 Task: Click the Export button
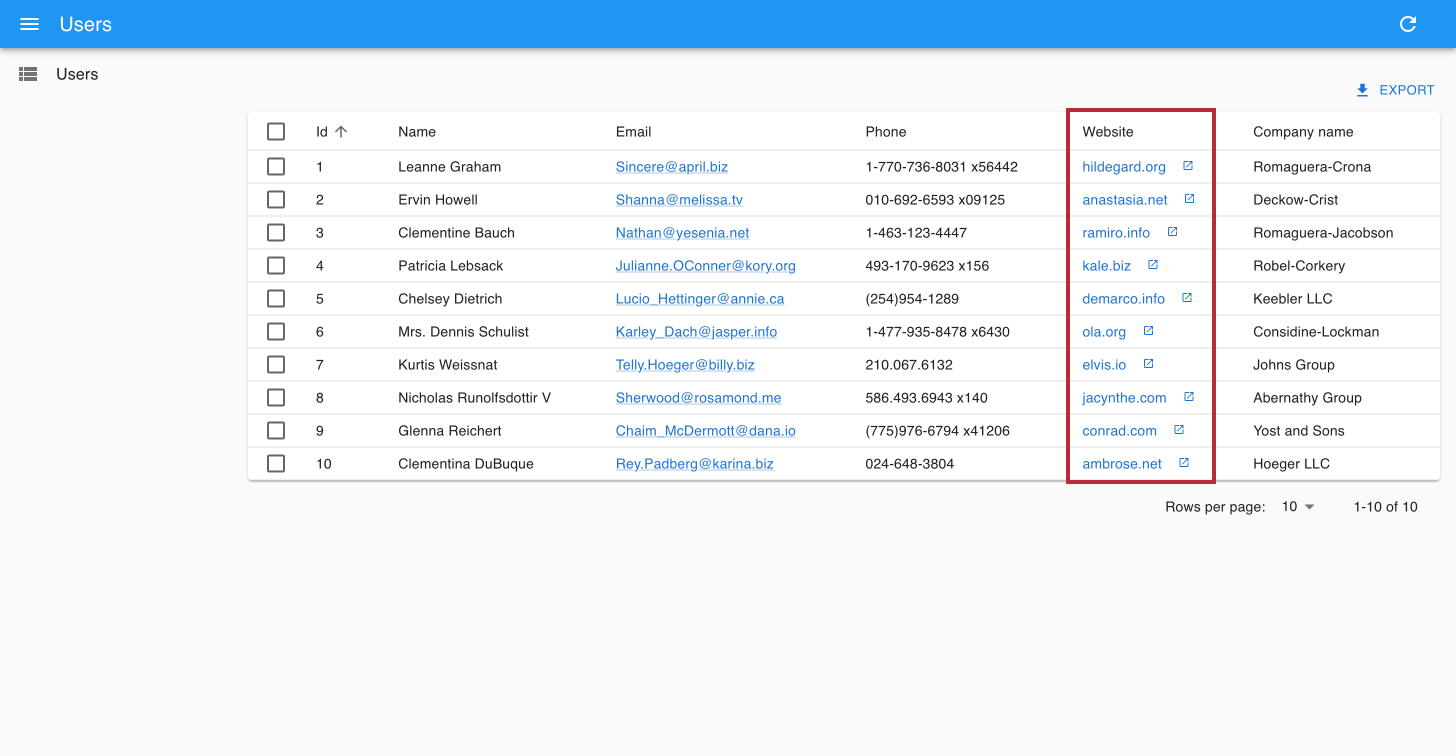[x=1395, y=90]
